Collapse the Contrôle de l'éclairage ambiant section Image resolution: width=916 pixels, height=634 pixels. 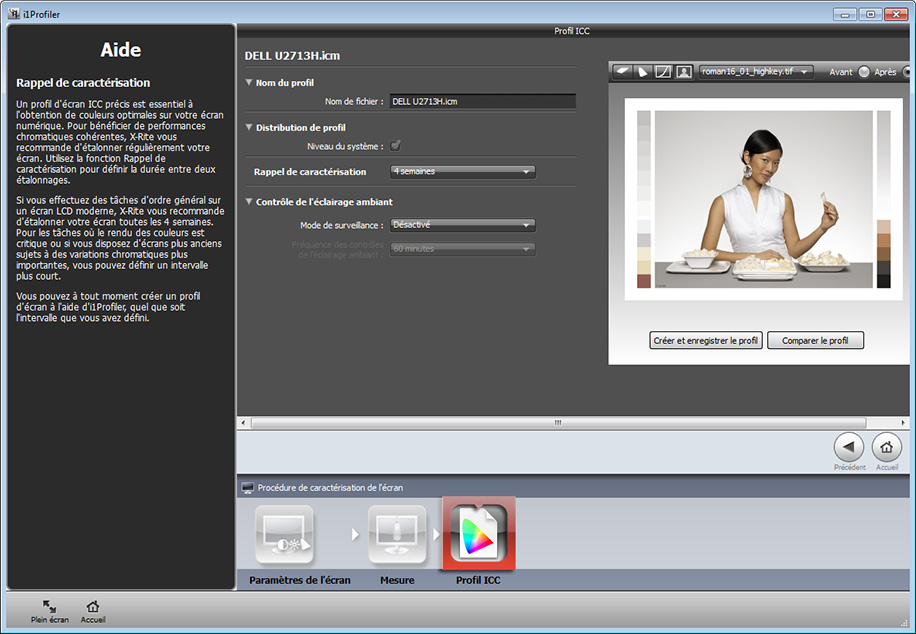point(249,202)
